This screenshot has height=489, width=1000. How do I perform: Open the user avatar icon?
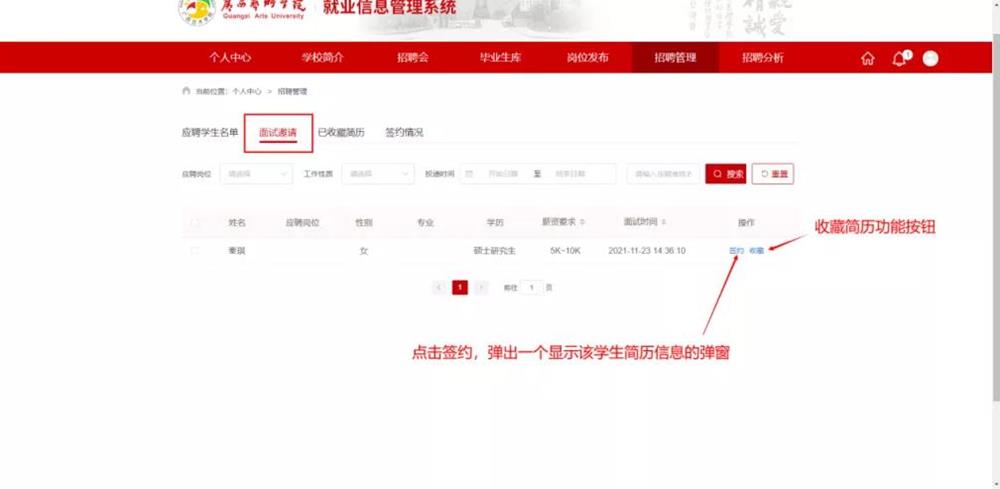tap(930, 59)
